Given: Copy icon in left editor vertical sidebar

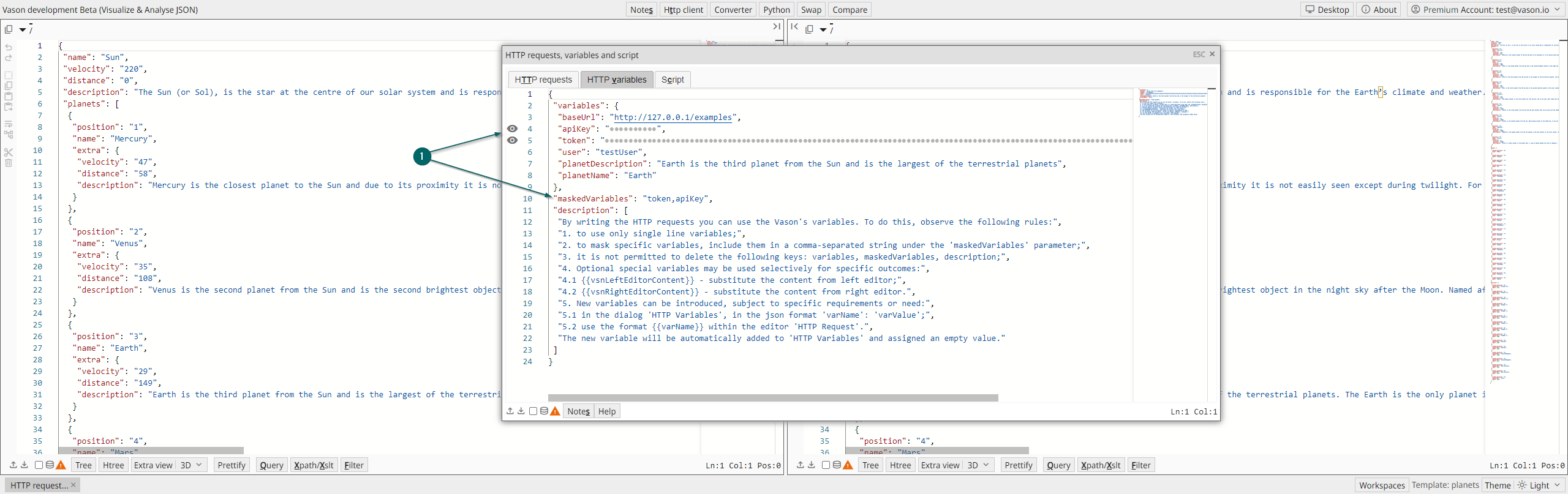Looking at the screenshot, I should (9, 86).
